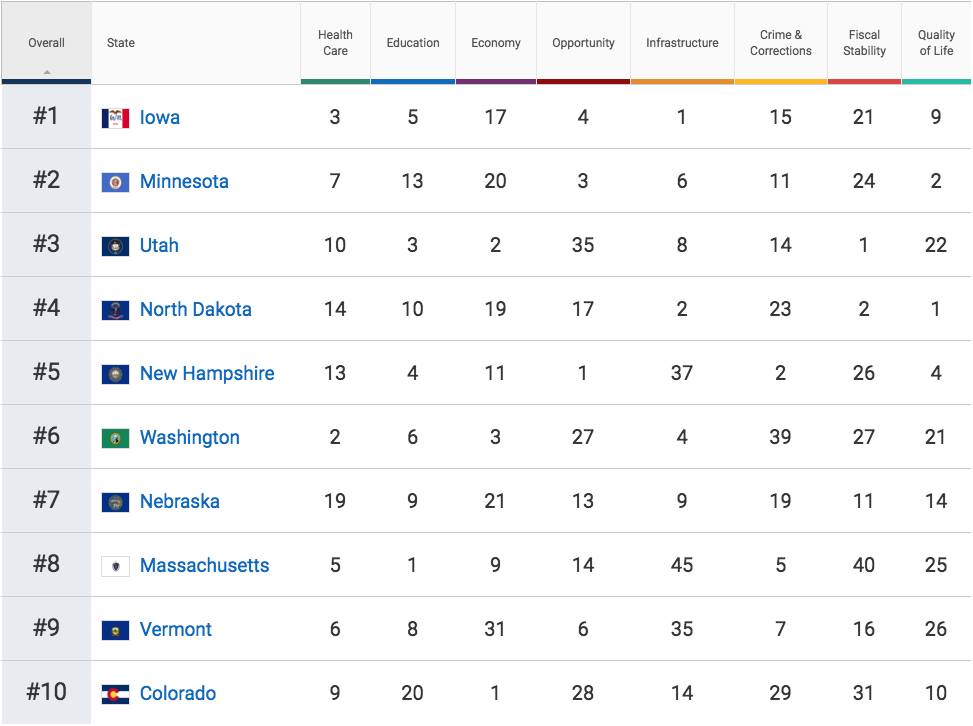Click the Massachusetts state flag icon
The image size is (973, 726).
point(115,566)
